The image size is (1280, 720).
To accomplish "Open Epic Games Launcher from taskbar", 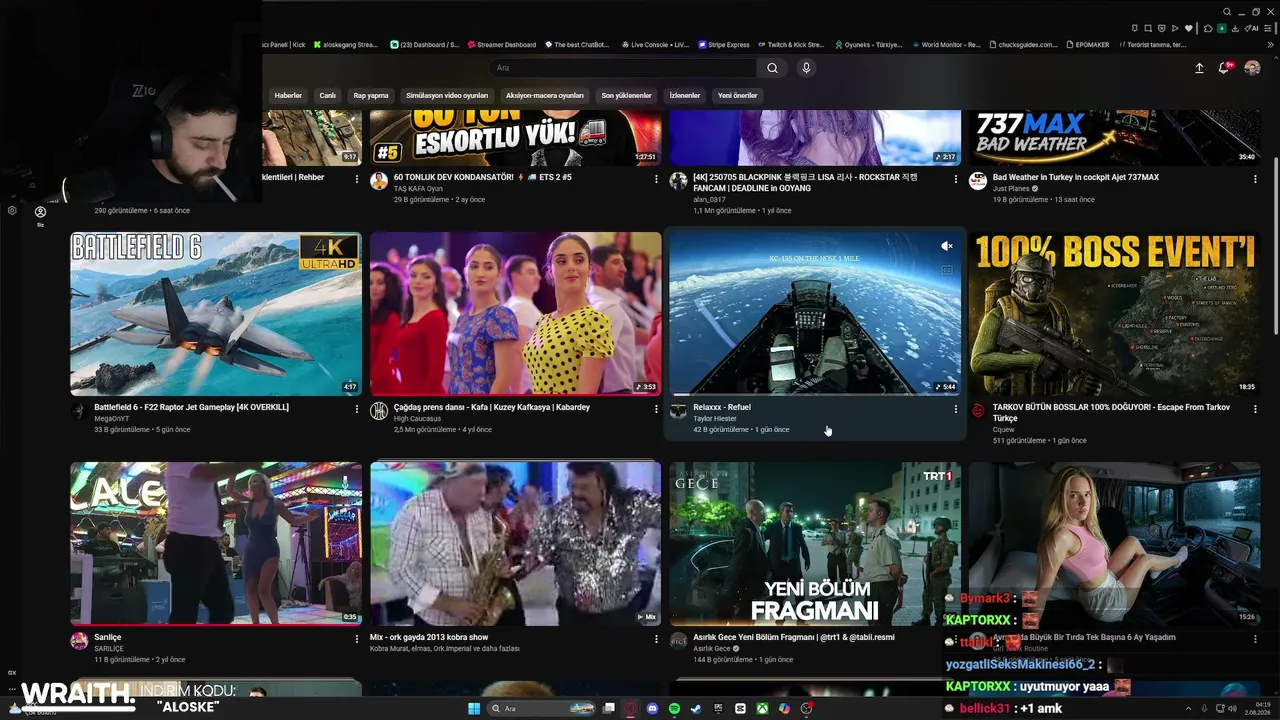I will coord(718,708).
